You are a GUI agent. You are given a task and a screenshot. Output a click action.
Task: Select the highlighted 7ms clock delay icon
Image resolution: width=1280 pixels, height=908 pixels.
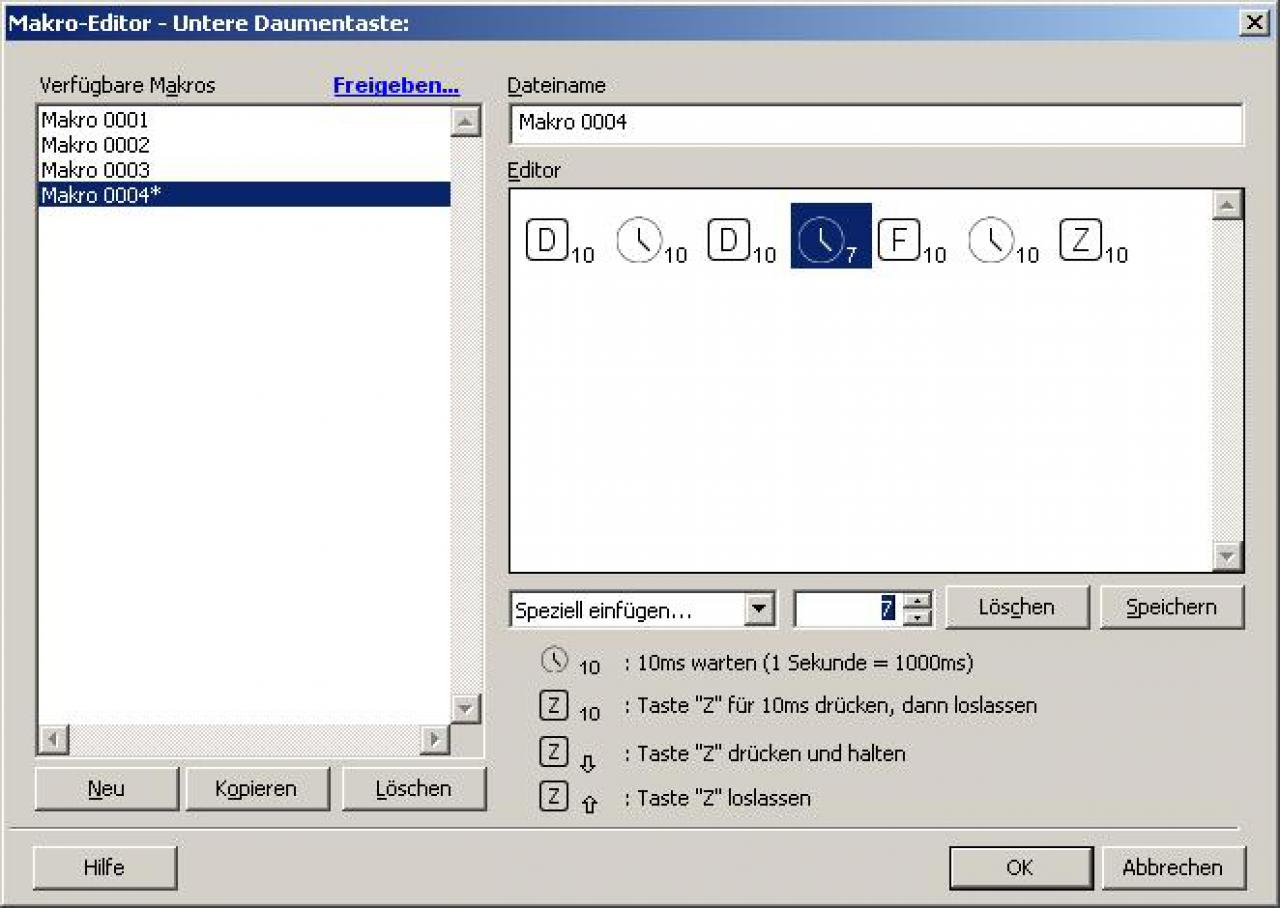point(831,236)
